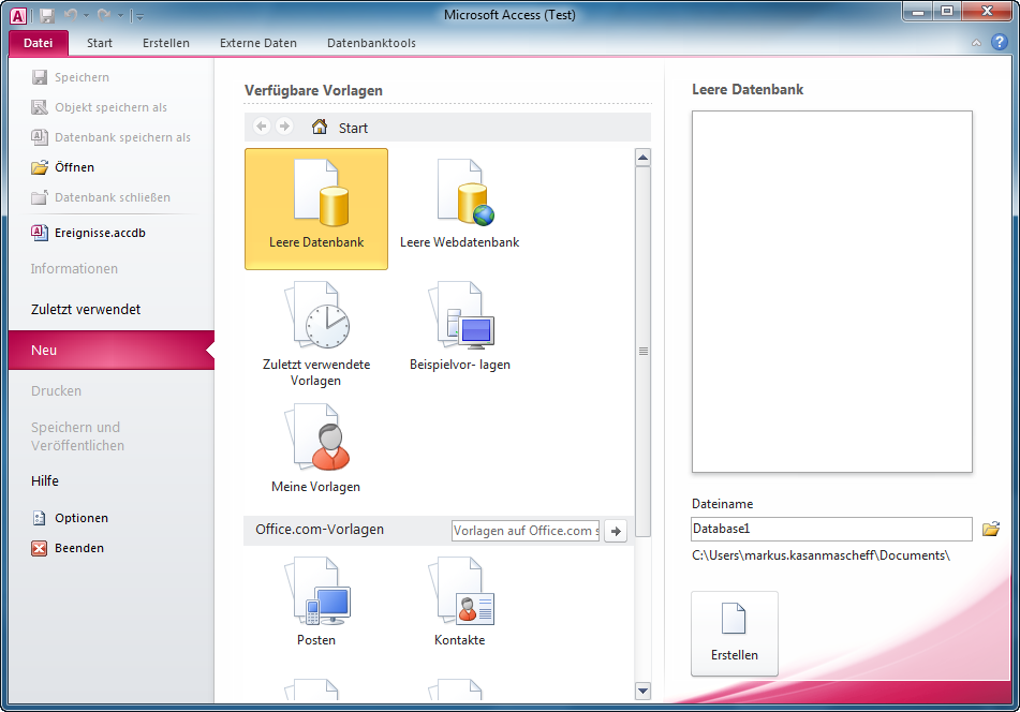The width and height of the screenshot is (1020, 712).
Task: Select Hilfe in the backstage sidebar
Action: coord(45,481)
